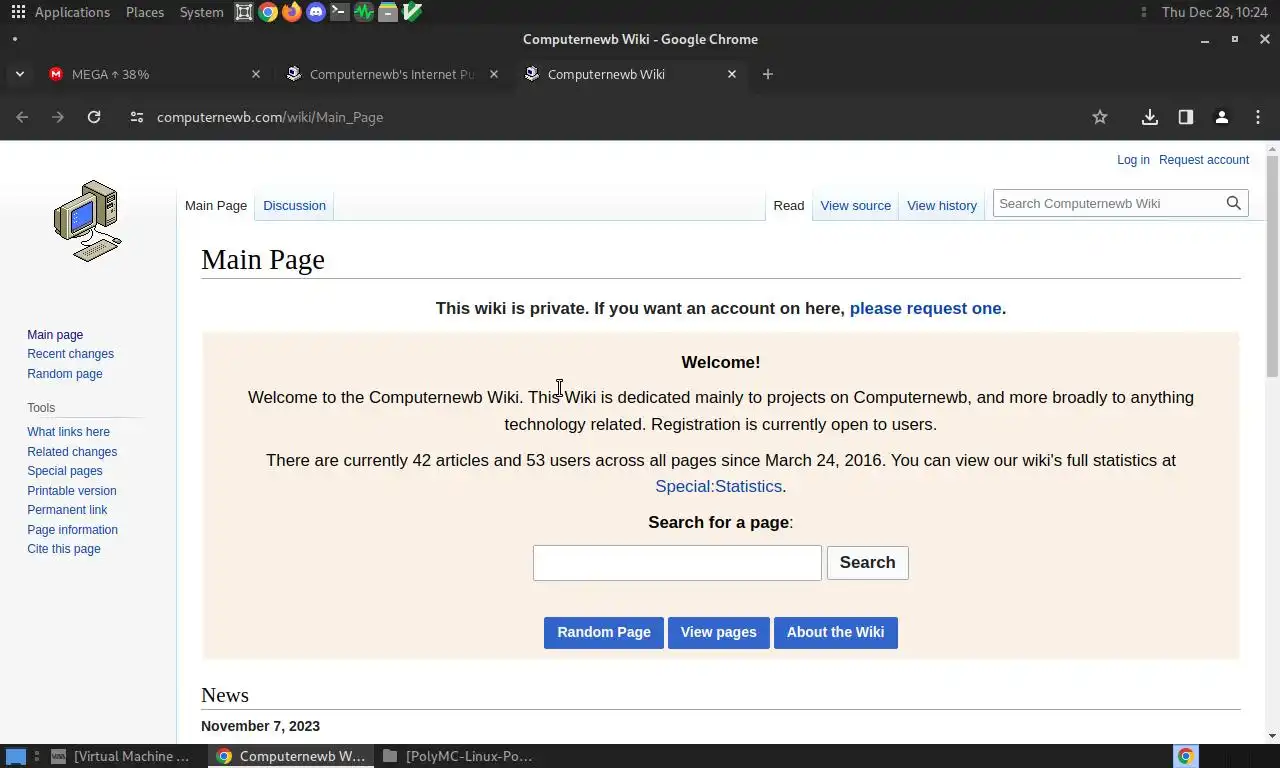Open Printable version link
Viewport: 1280px width, 768px height.
(72, 491)
